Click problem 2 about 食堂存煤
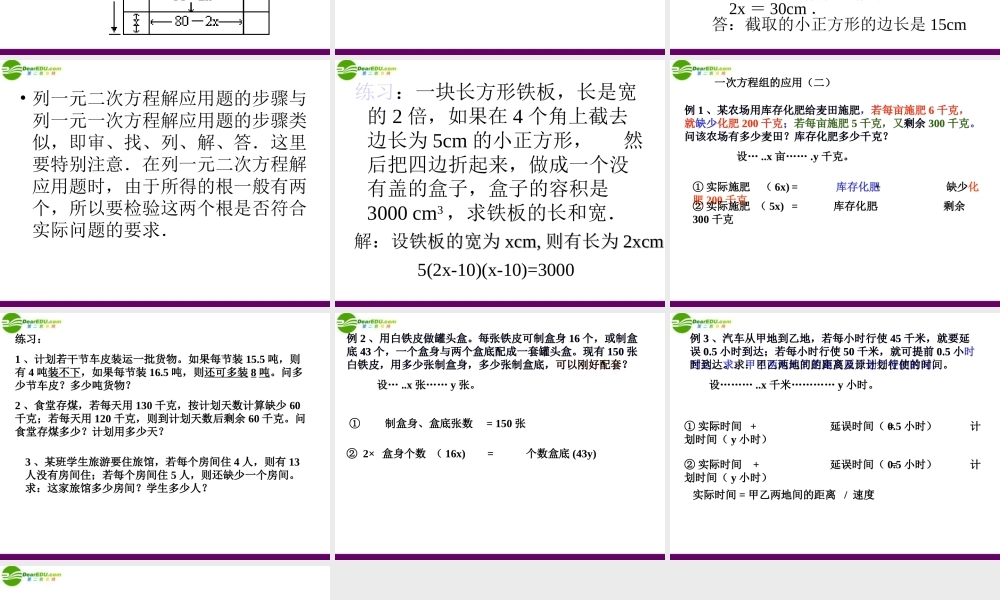This screenshot has height=600, width=1000. [x=160, y=418]
